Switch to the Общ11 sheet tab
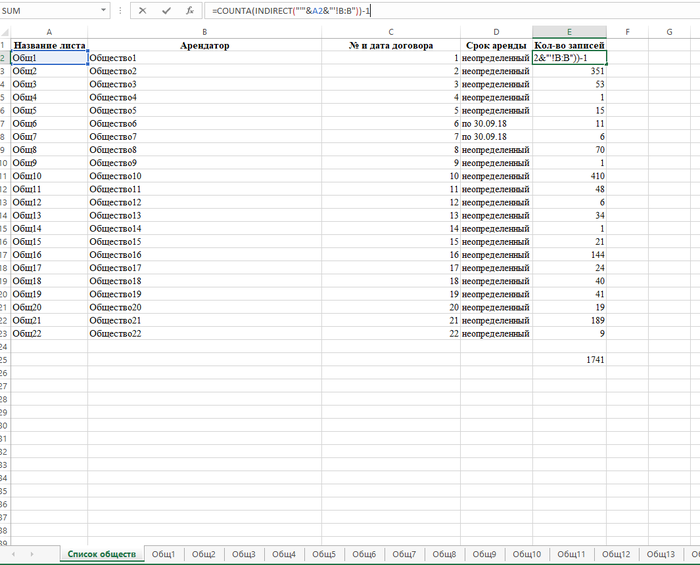 click(x=571, y=554)
